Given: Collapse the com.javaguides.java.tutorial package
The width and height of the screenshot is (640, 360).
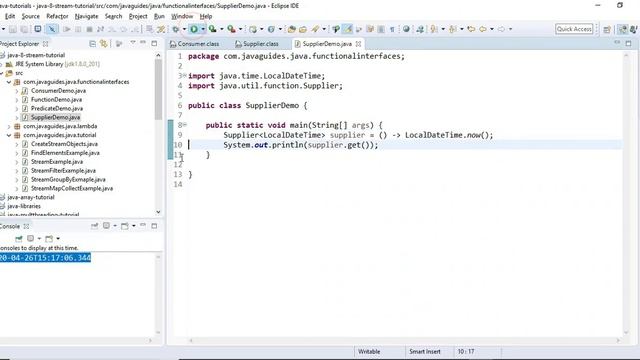Looking at the screenshot, I should point(9,135).
